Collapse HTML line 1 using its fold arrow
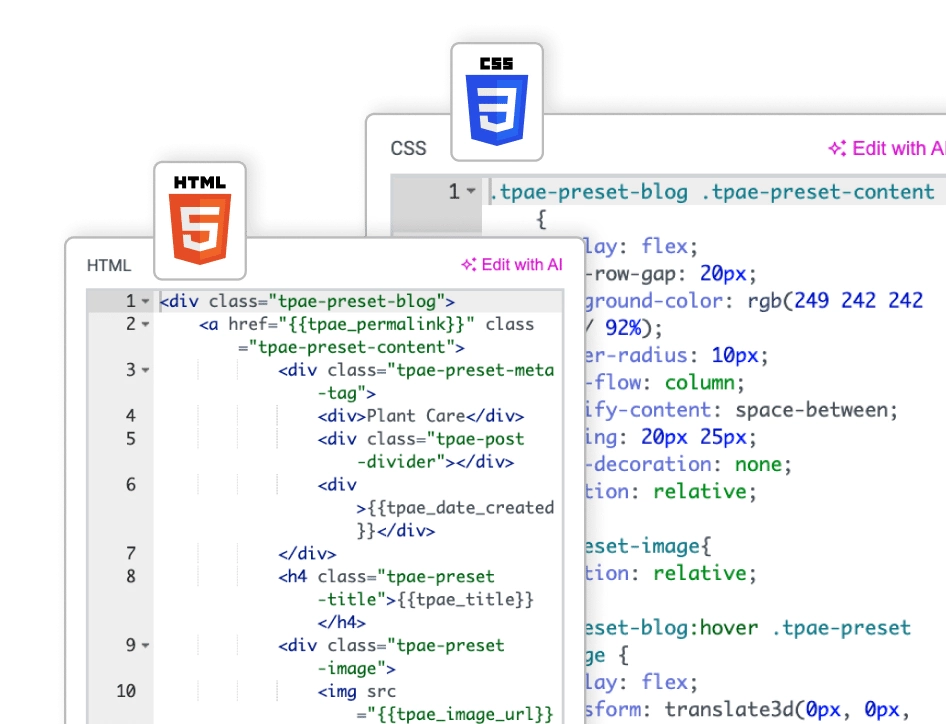 click(x=146, y=301)
